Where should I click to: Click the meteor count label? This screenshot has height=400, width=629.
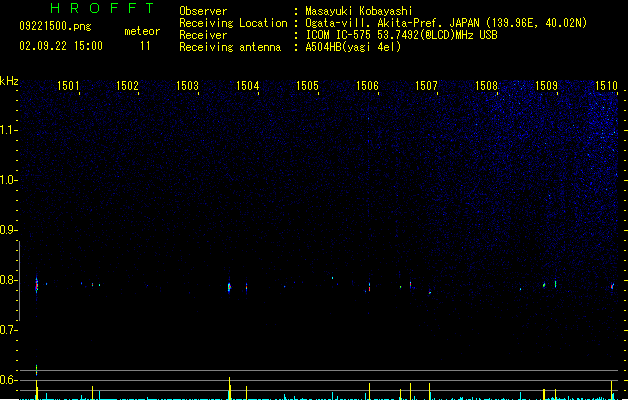(x=142, y=31)
